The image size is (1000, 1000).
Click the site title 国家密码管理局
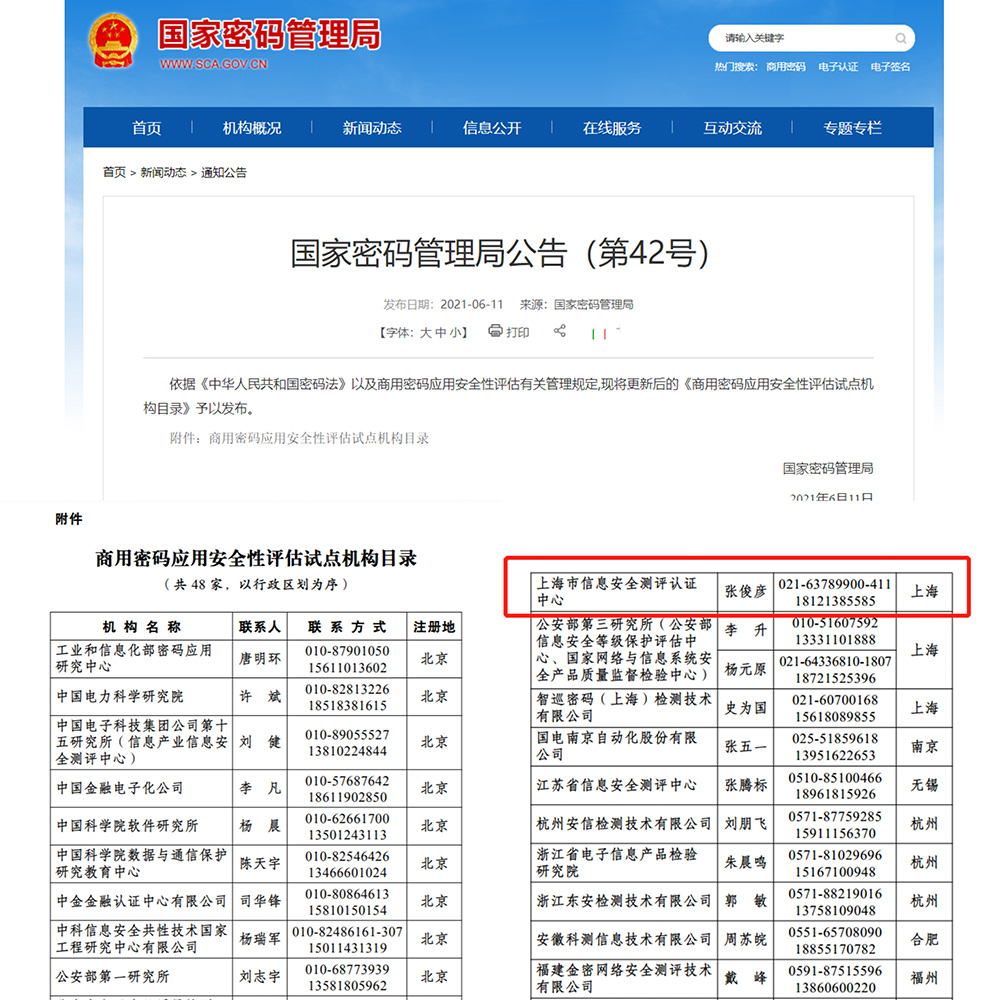point(269,34)
